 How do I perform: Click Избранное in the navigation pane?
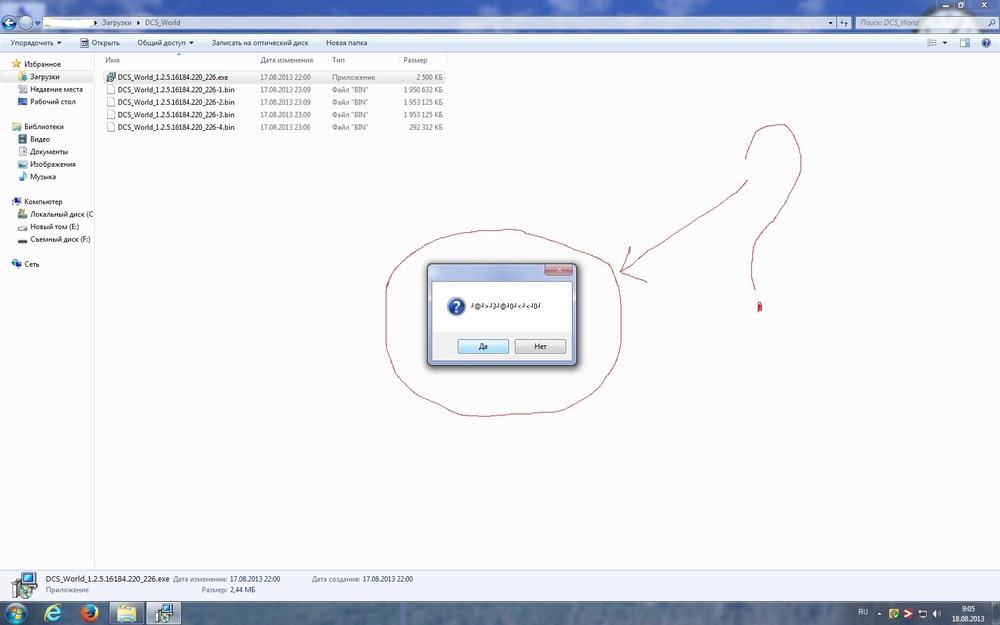click(x=42, y=64)
